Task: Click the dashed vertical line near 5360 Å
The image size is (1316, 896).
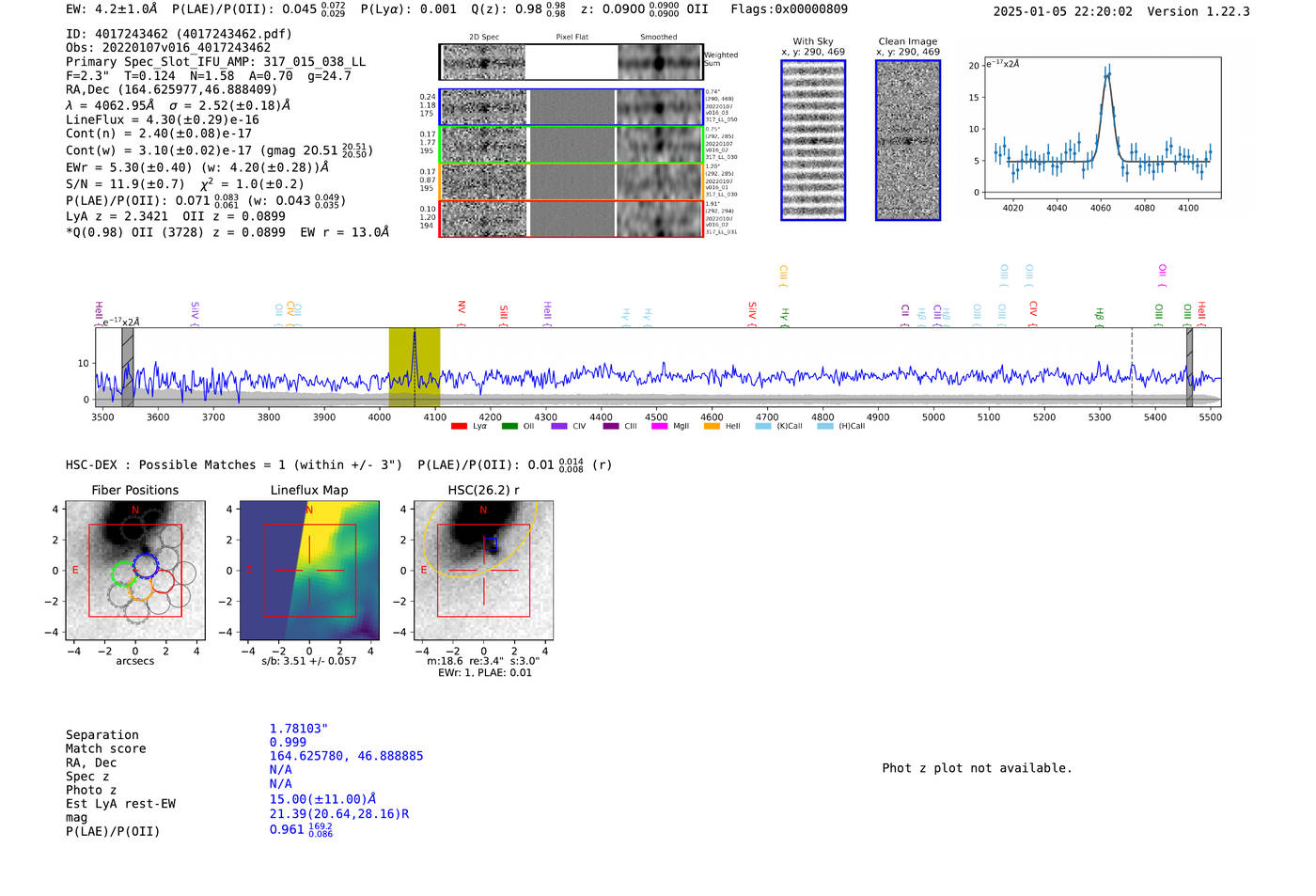Action: pyautogui.click(x=1132, y=367)
